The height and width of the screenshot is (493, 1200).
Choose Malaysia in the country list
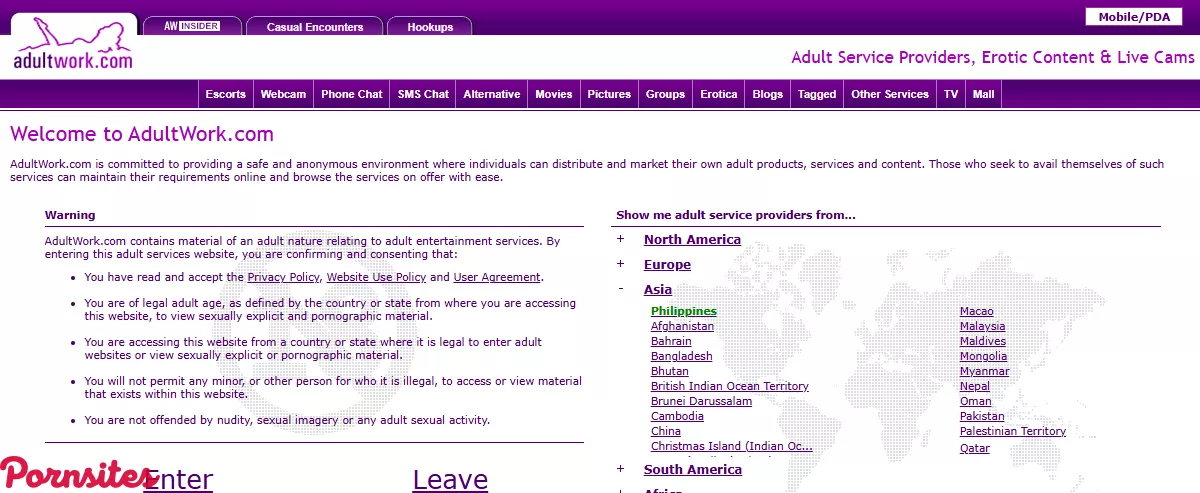click(982, 326)
